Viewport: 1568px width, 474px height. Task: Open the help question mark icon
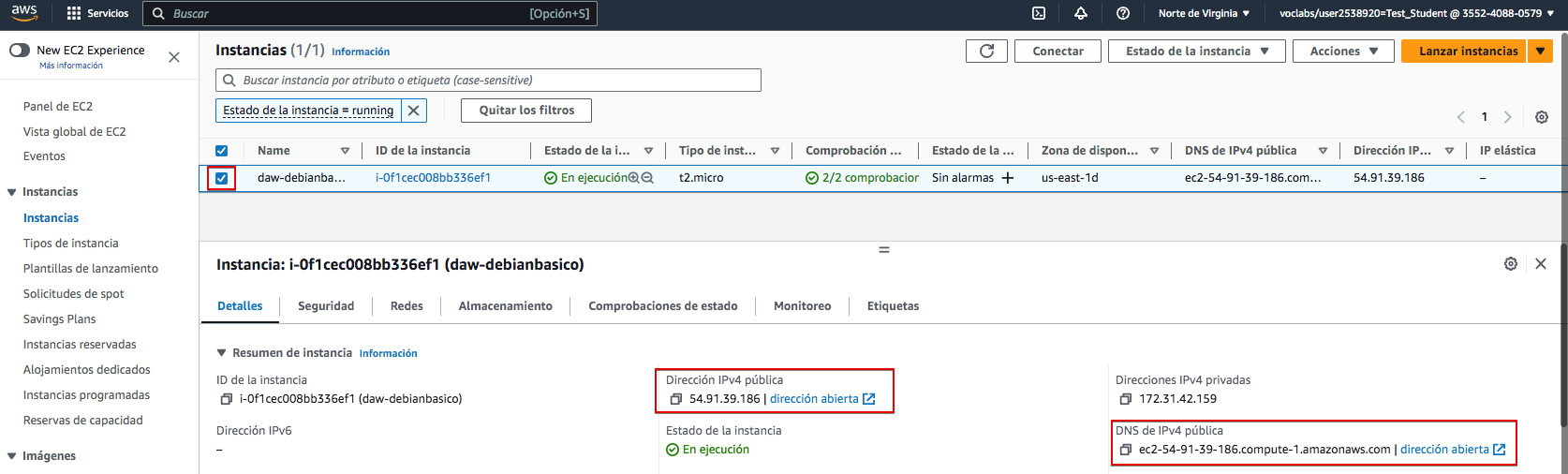pos(1123,13)
